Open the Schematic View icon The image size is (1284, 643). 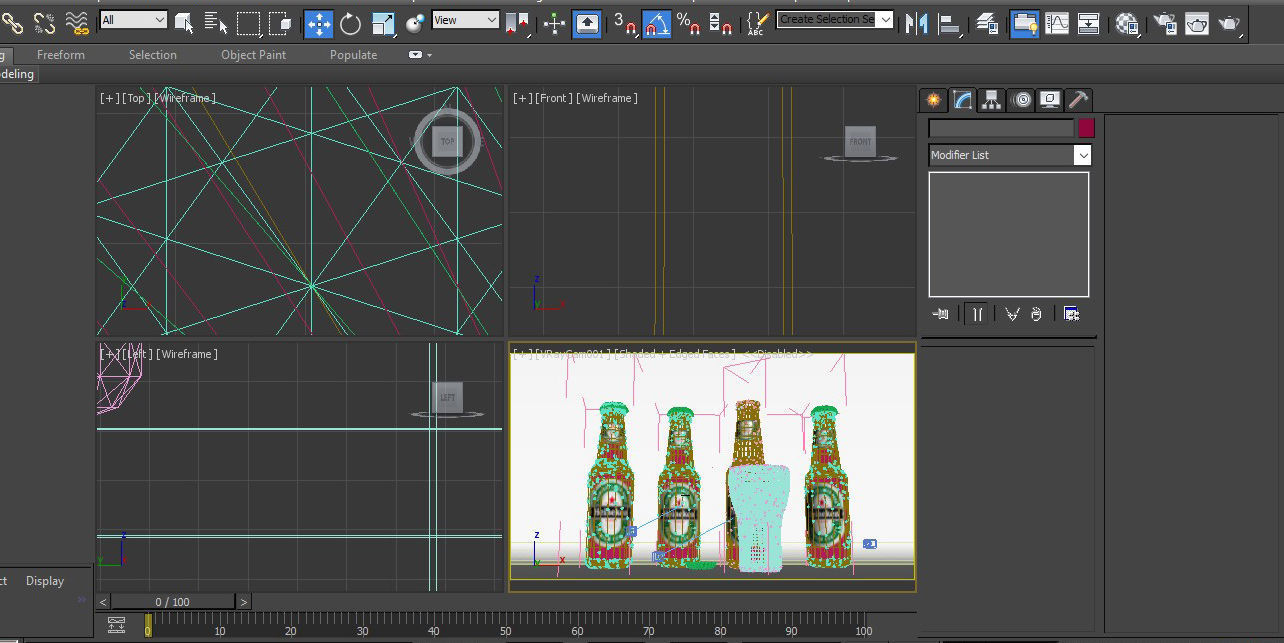point(1089,23)
